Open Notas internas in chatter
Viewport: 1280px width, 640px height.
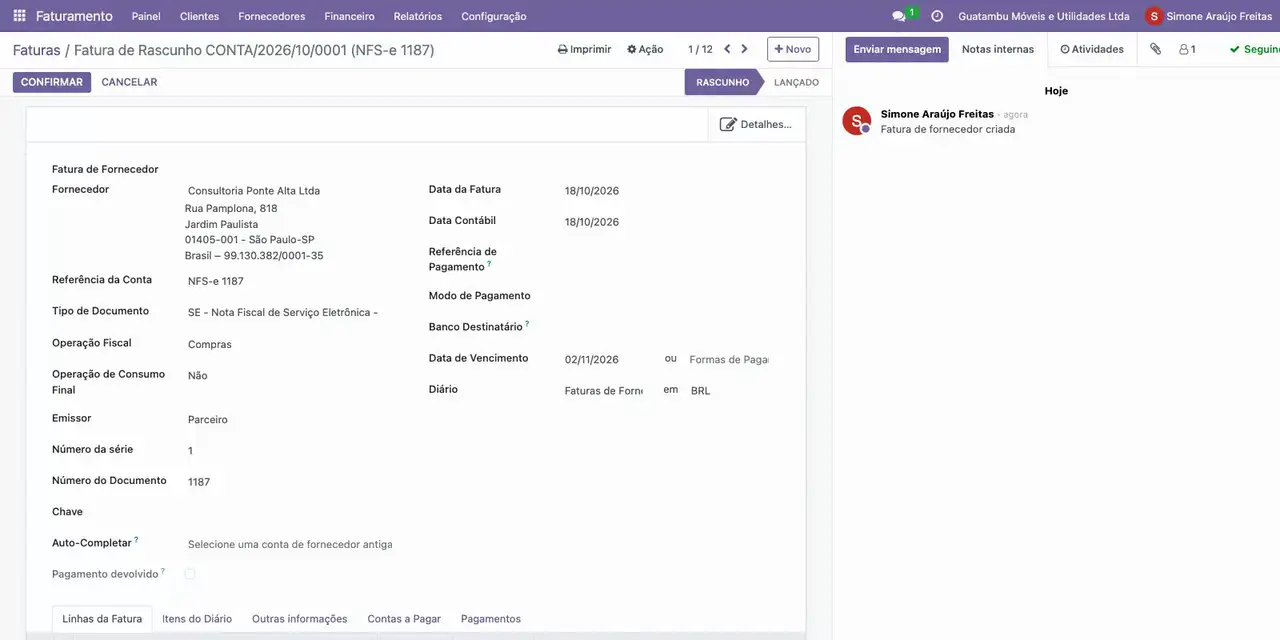click(998, 49)
